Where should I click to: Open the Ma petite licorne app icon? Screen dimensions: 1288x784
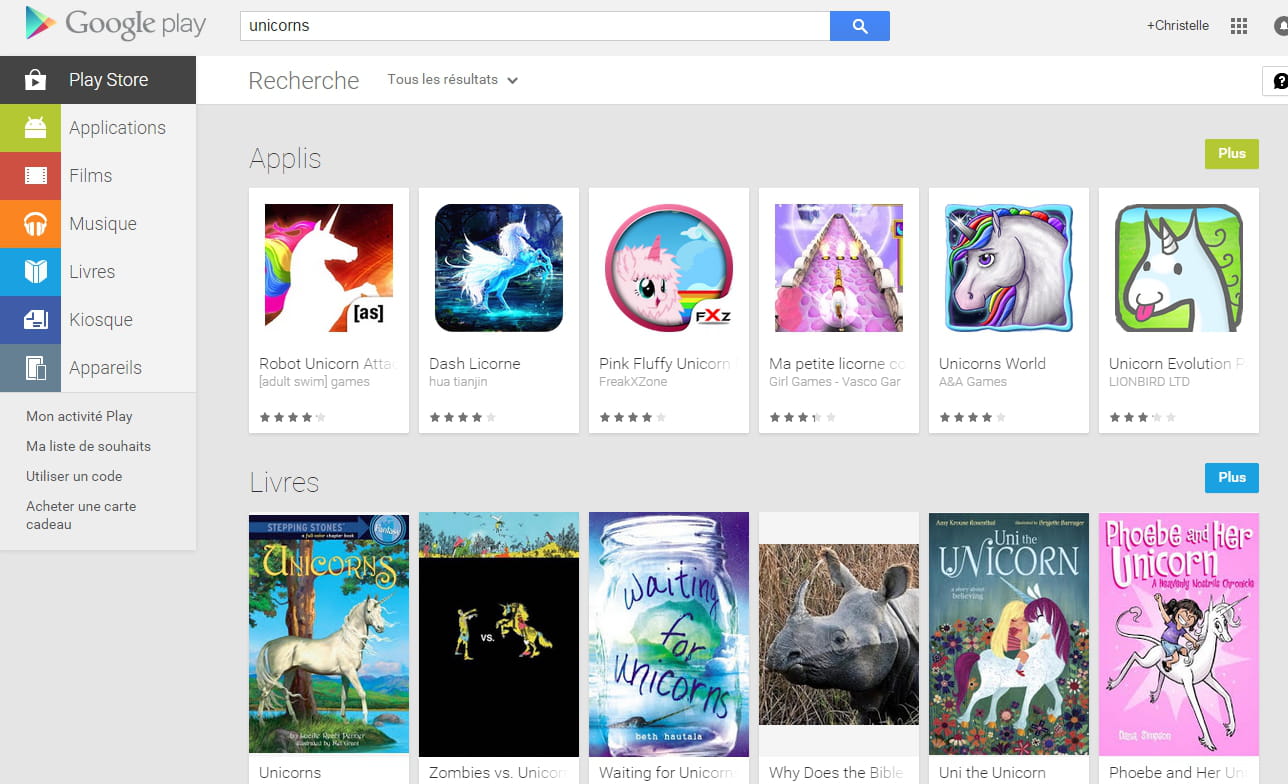point(839,268)
